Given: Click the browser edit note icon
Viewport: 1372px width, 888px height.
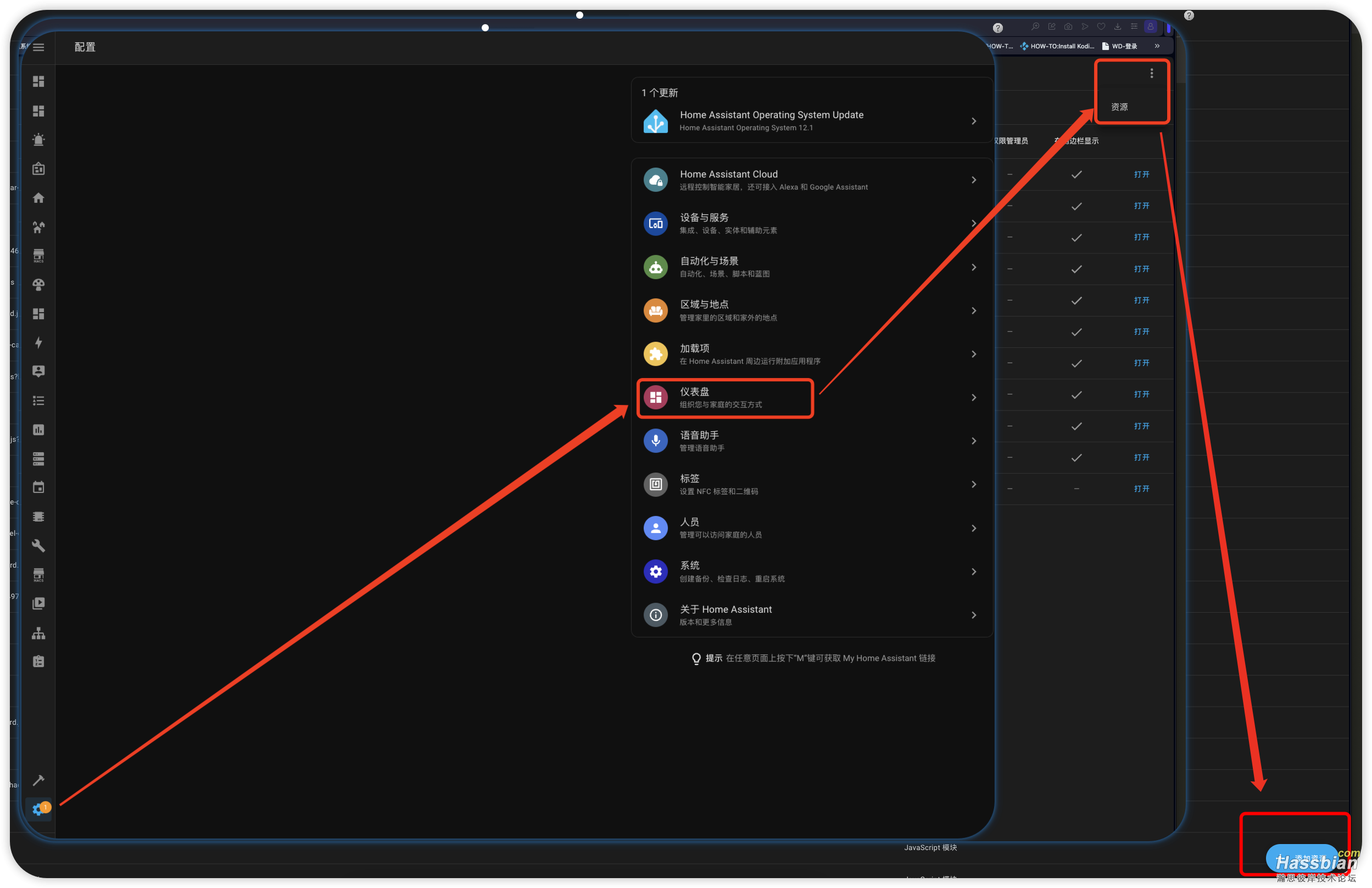Looking at the screenshot, I should pyautogui.click(x=1052, y=26).
